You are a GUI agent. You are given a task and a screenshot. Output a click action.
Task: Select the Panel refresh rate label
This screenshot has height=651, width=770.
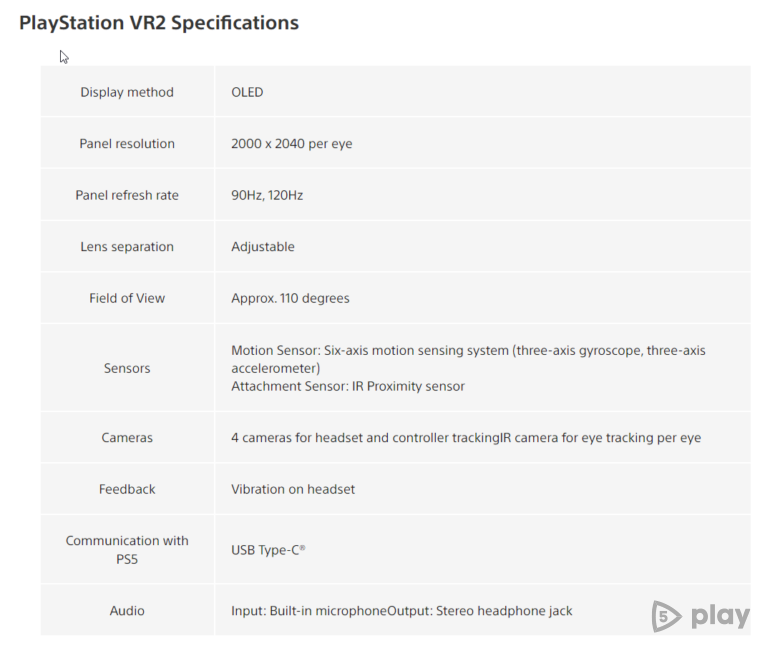coord(127,195)
